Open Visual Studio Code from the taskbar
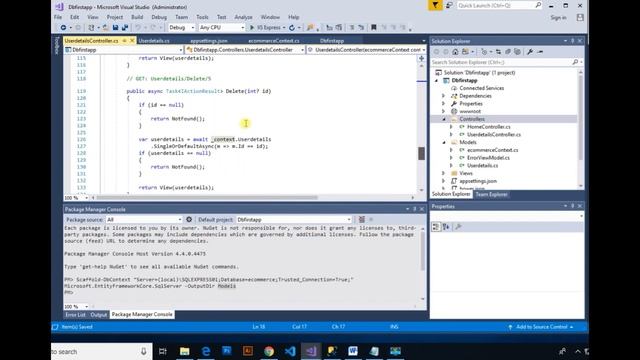This screenshot has height=360, width=640. tap(290, 351)
